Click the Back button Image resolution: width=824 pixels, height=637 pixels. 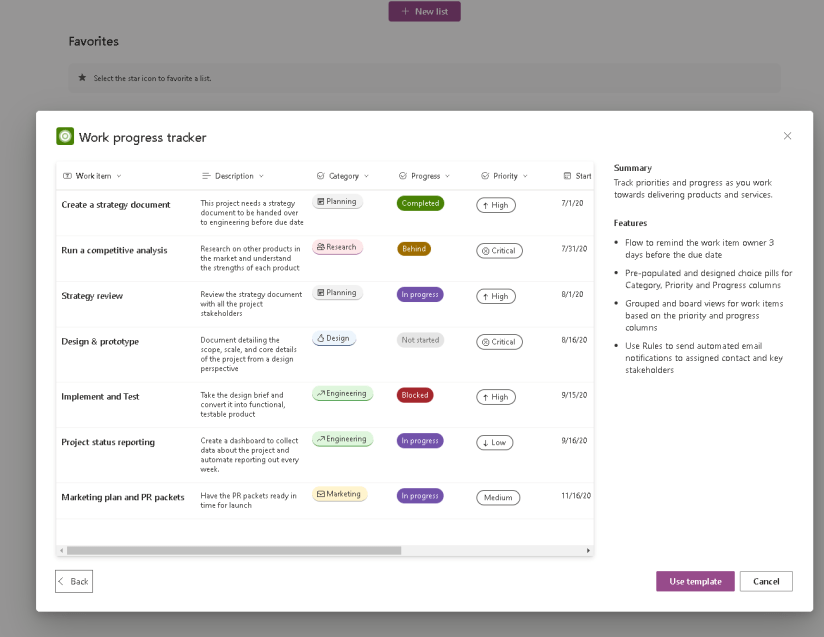(x=73, y=581)
